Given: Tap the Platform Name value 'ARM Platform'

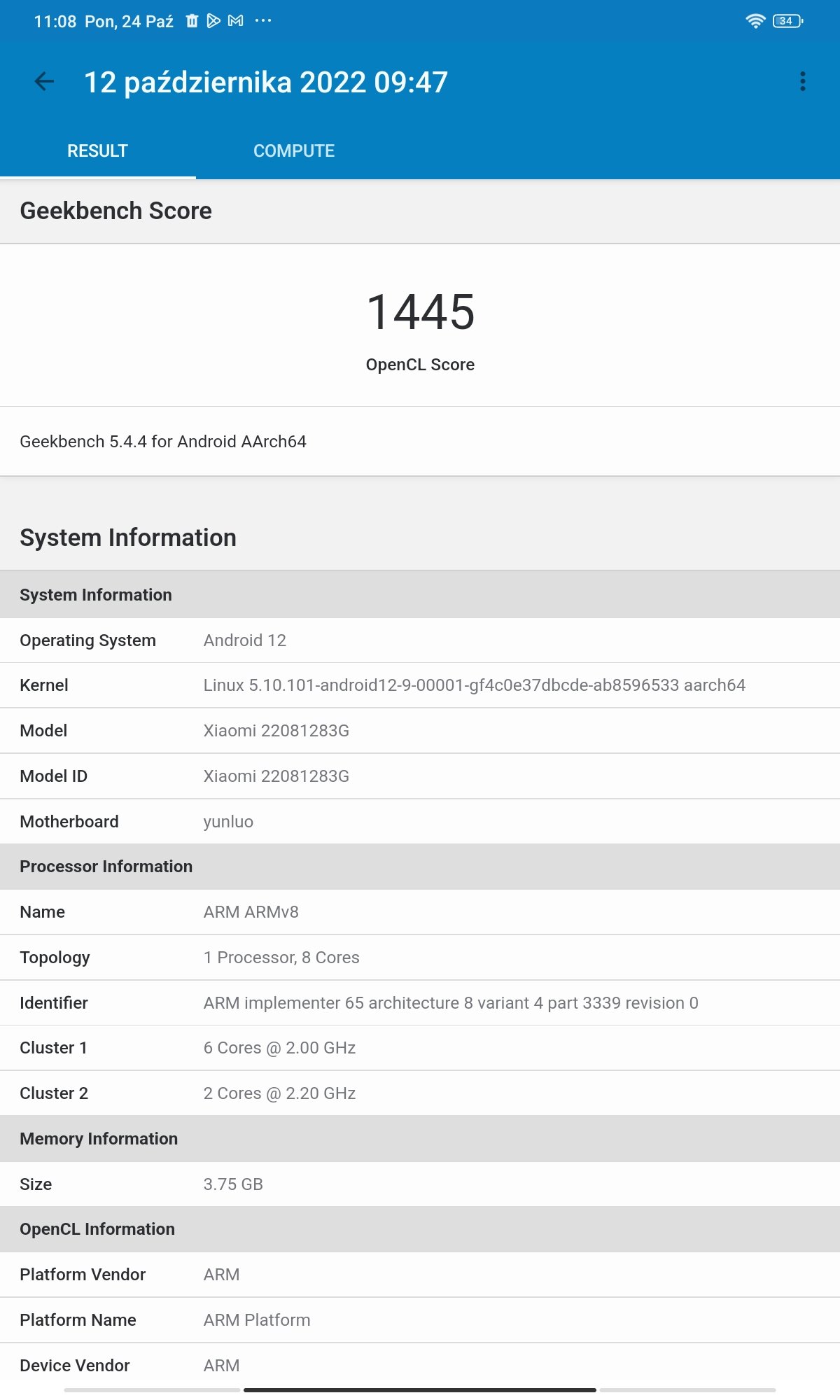Looking at the screenshot, I should point(257,1320).
